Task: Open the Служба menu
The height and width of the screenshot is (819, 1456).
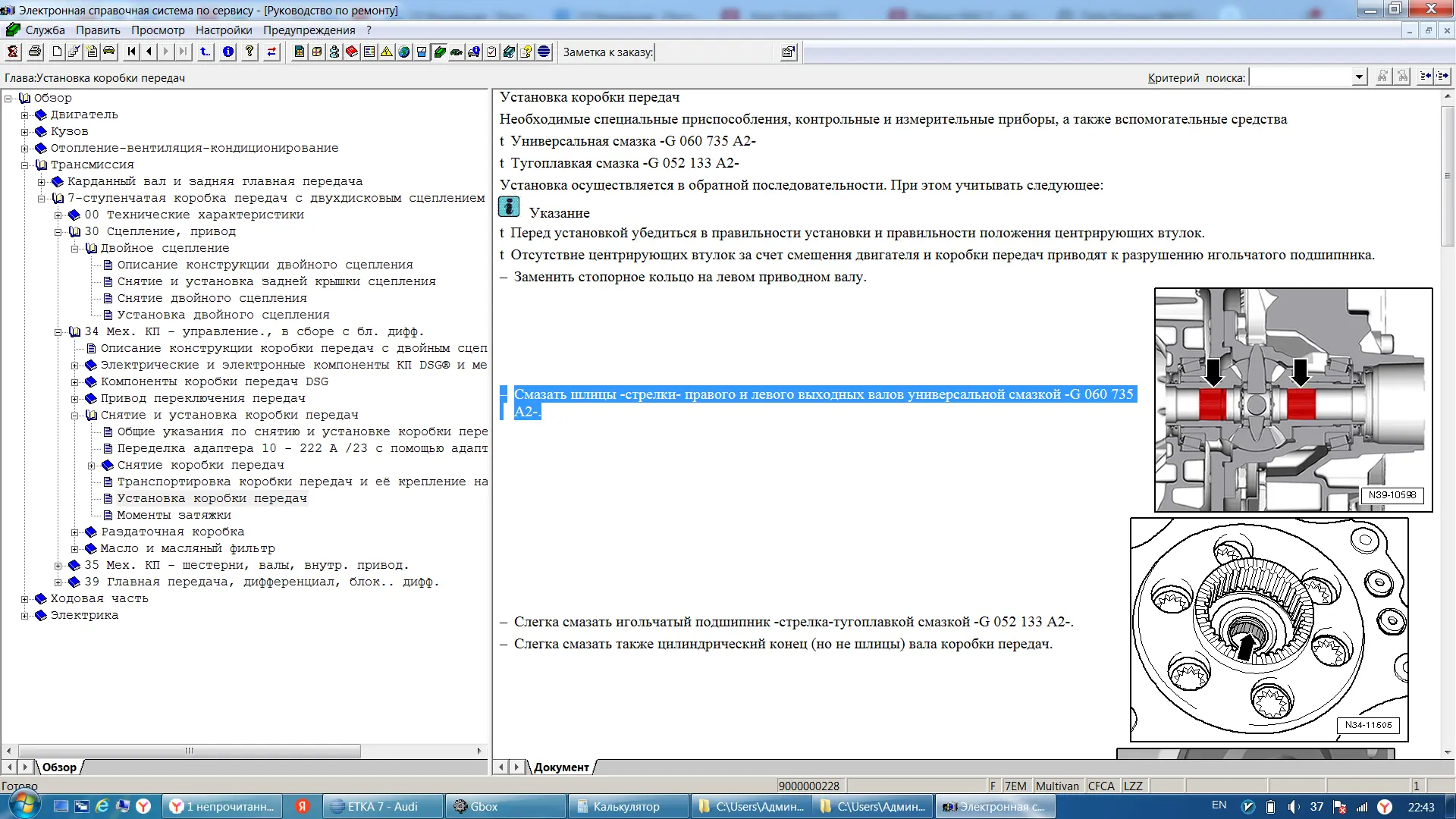Action: pyautogui.click(x=45, y=30)
